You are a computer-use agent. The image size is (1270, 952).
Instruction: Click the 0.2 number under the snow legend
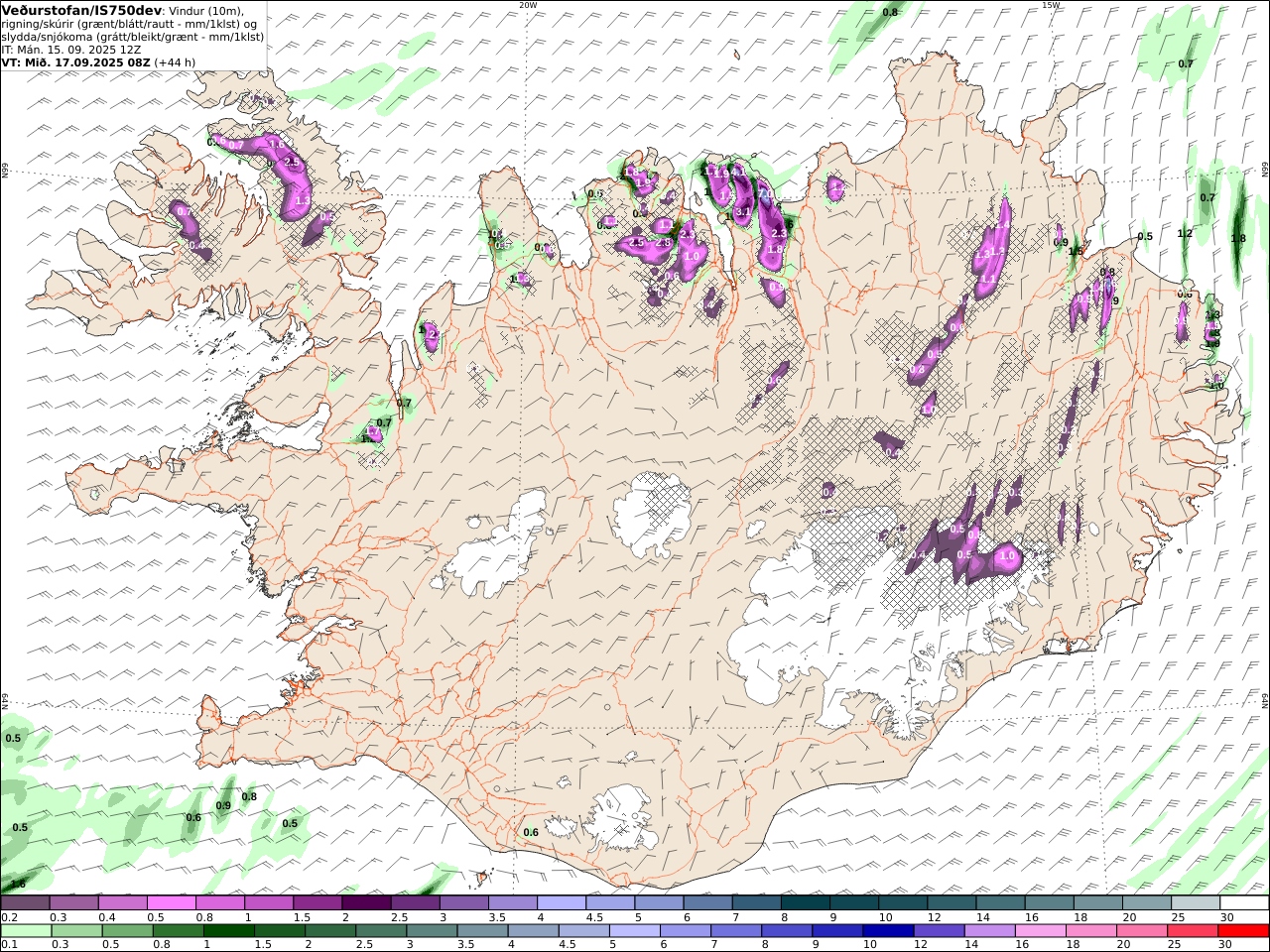coord(8,917)
